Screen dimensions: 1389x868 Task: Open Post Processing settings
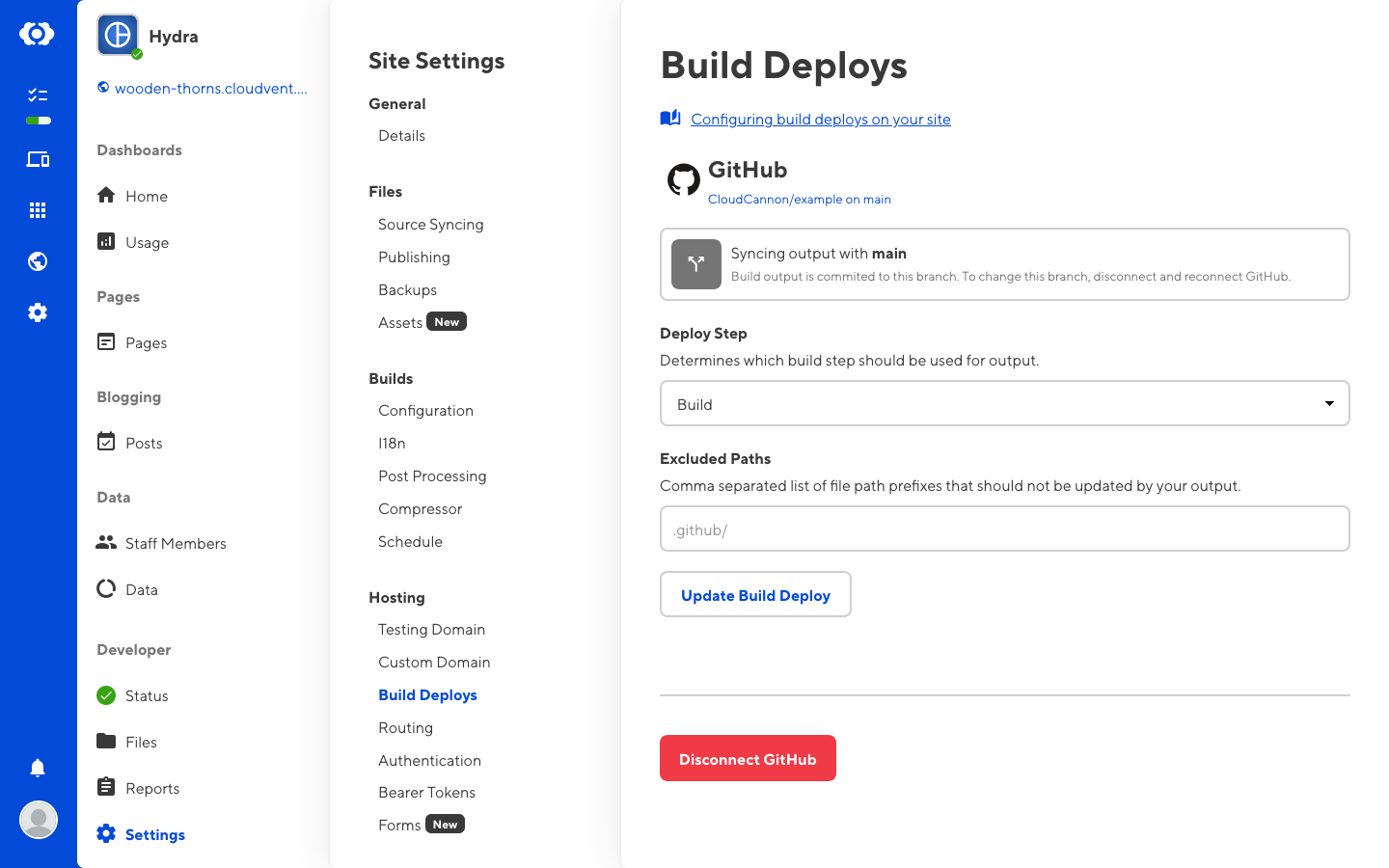coord(432,476)
